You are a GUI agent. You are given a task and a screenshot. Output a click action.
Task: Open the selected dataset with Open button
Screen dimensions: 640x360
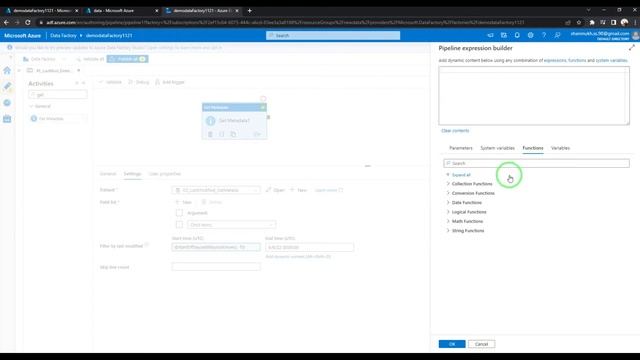pos(275,190)
